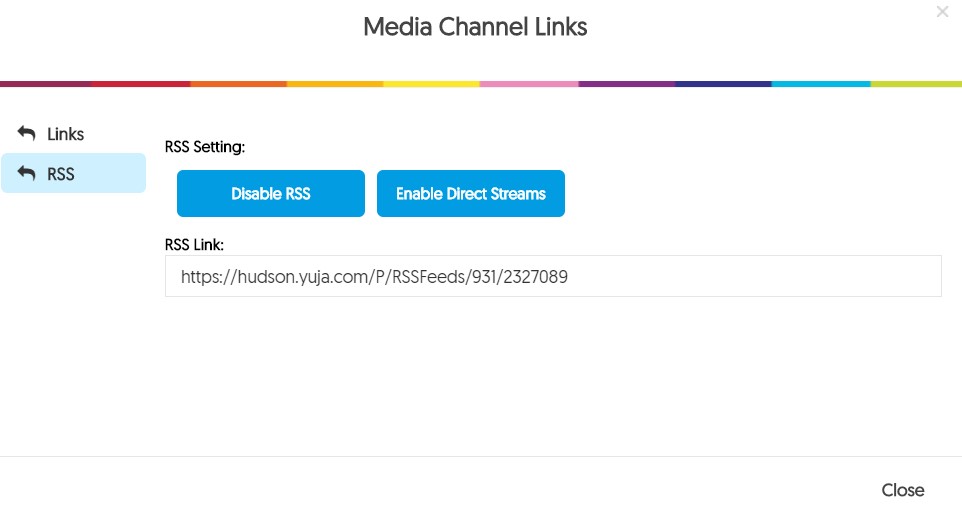The height and width of the screenshot is (510, 962).
Task: Click the lime green color bar segment
Action: click(916, 83)
